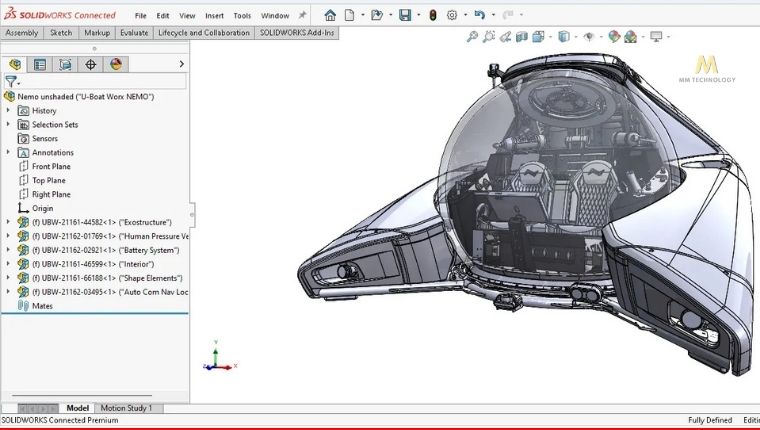Expand the Selection Sets node
Viewport: 760px width, 430px height.
(8, 124)
